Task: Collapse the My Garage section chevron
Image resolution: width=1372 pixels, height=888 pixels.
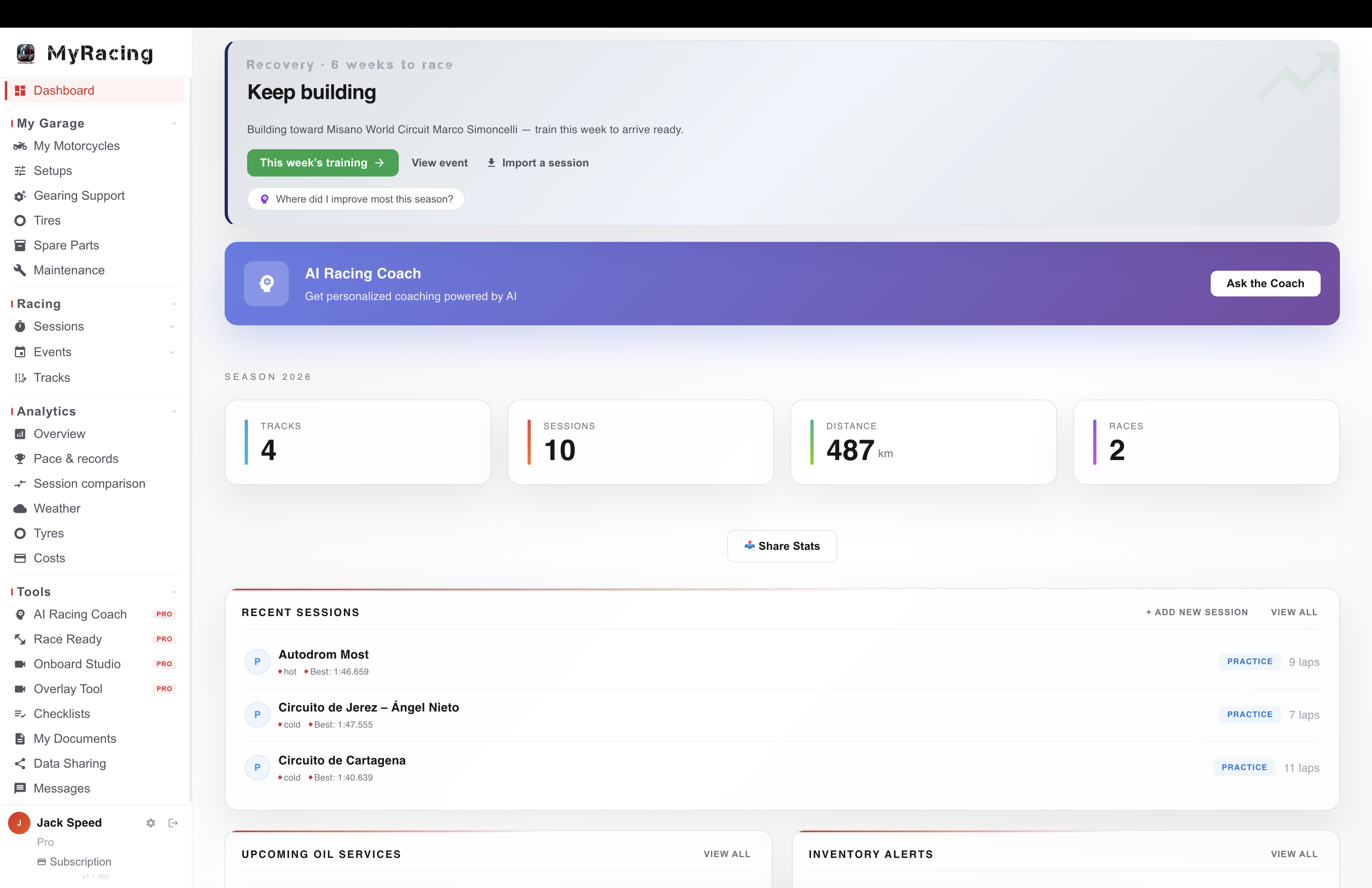Action: 174,123
